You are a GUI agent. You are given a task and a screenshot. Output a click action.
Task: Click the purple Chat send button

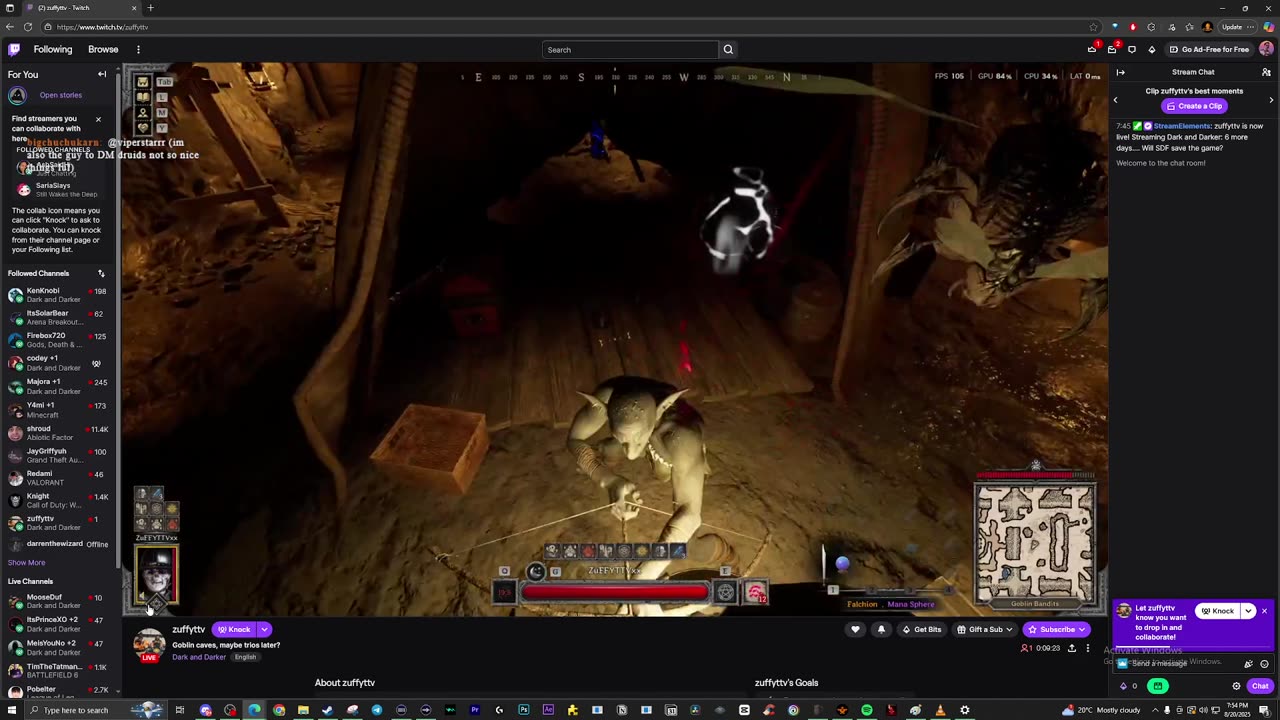(1260, 686)
